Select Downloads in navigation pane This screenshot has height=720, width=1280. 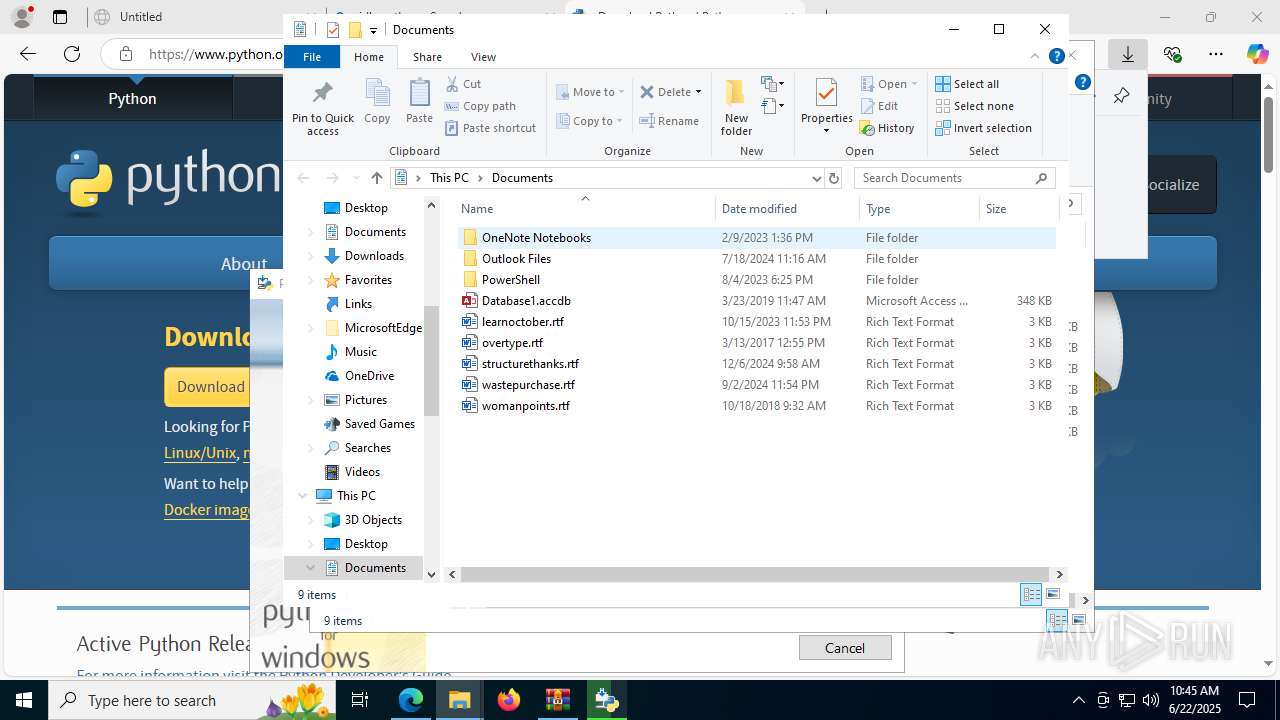pyautogui.click(x=374, y=256)
